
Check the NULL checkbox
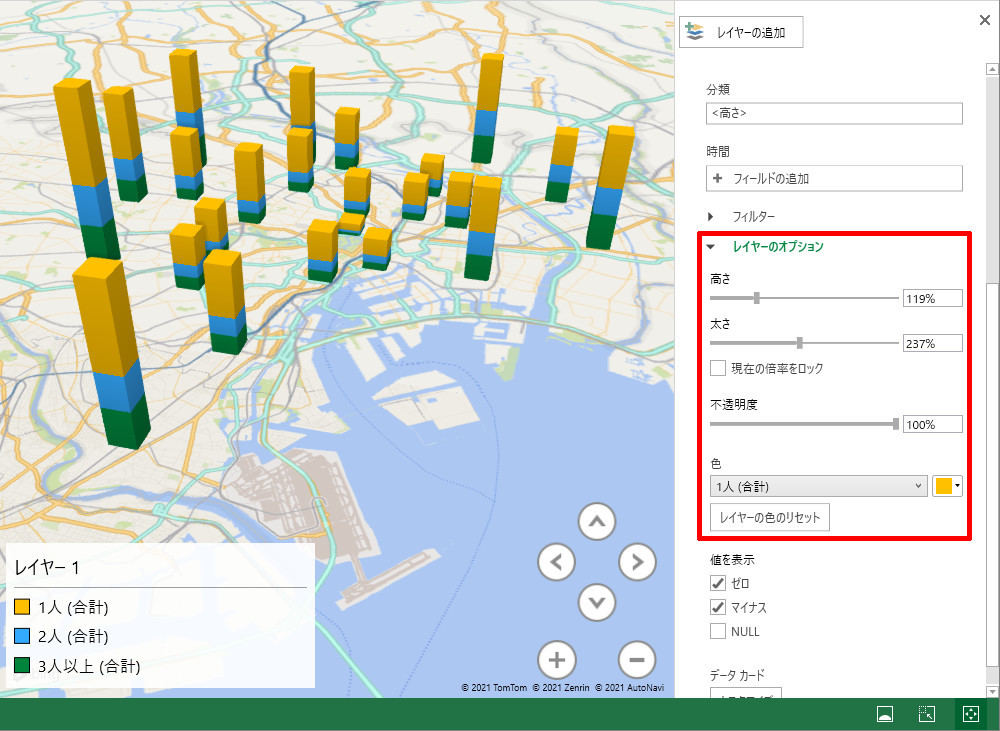pyautogui.click(x=718, y=631)
